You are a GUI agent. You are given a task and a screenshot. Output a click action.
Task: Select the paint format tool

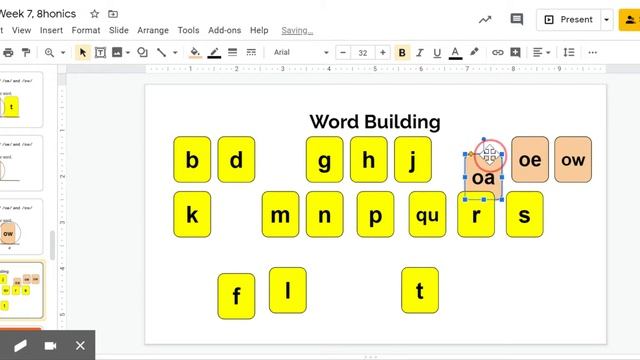(26, 53)
